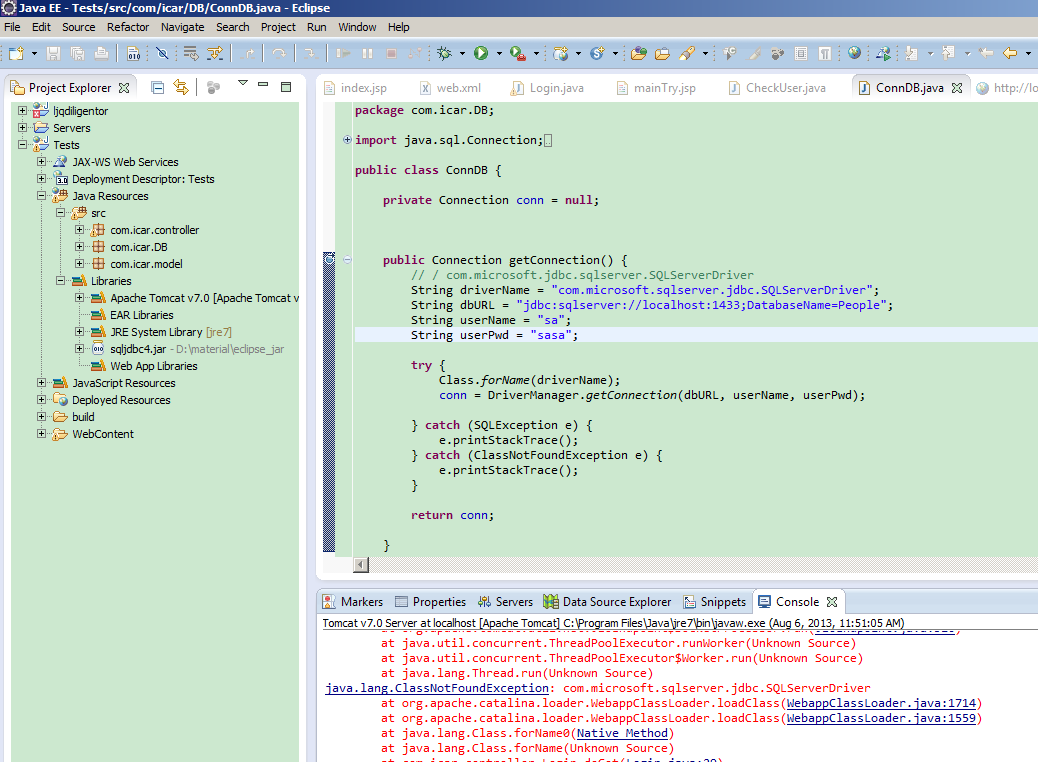This screenshot has width=1038, height=762.
Task: Open WebappClassLoader.java:1714 stack trace link
Action: (881, 703)
